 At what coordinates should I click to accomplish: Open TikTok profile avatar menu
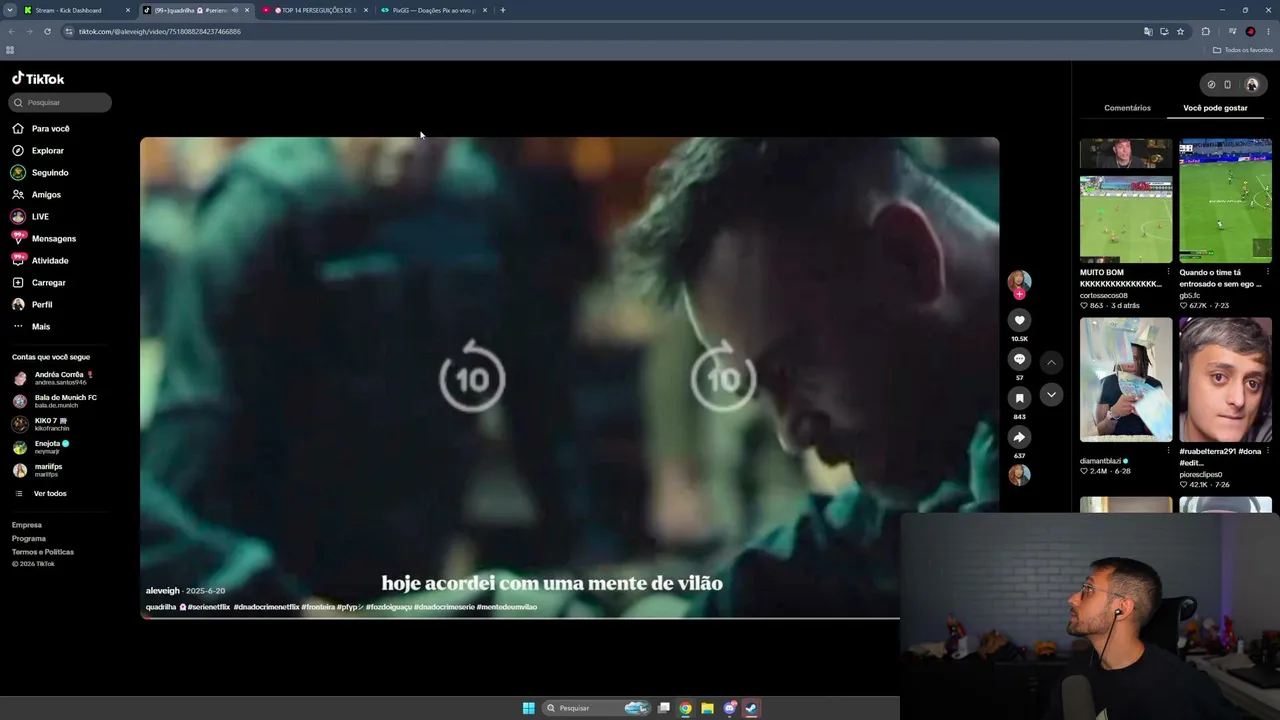[x=1251, y=84]
